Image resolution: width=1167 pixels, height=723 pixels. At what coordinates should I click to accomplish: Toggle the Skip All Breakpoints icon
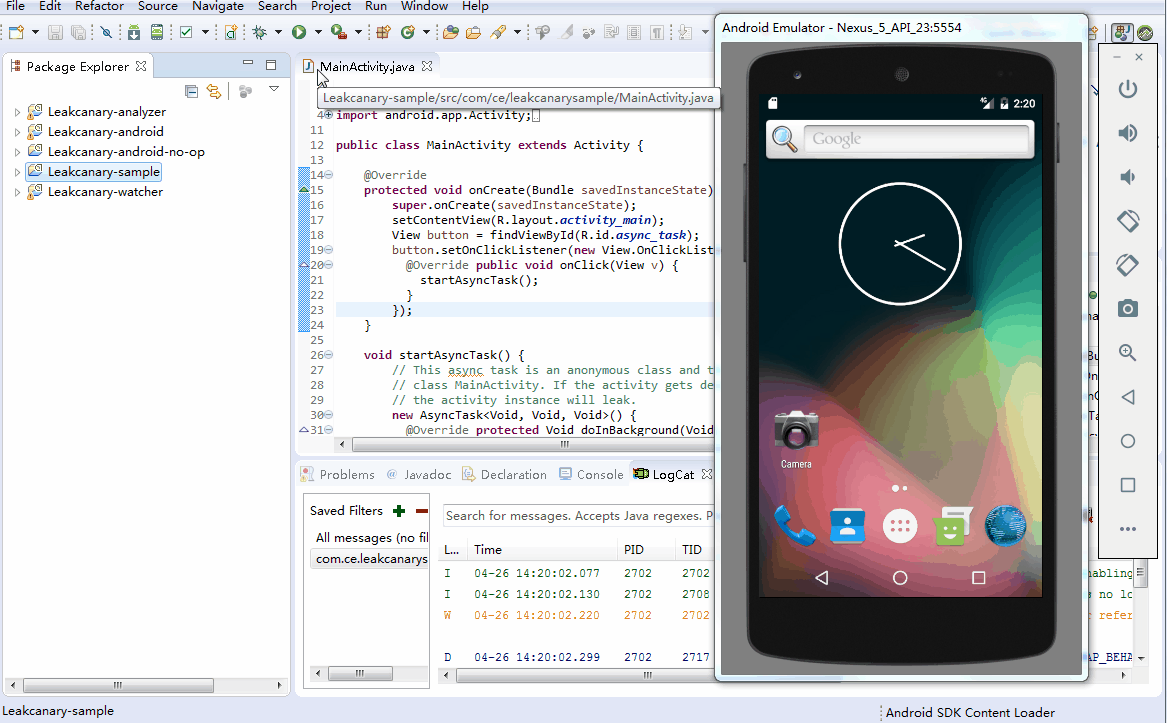click(106, 32)
